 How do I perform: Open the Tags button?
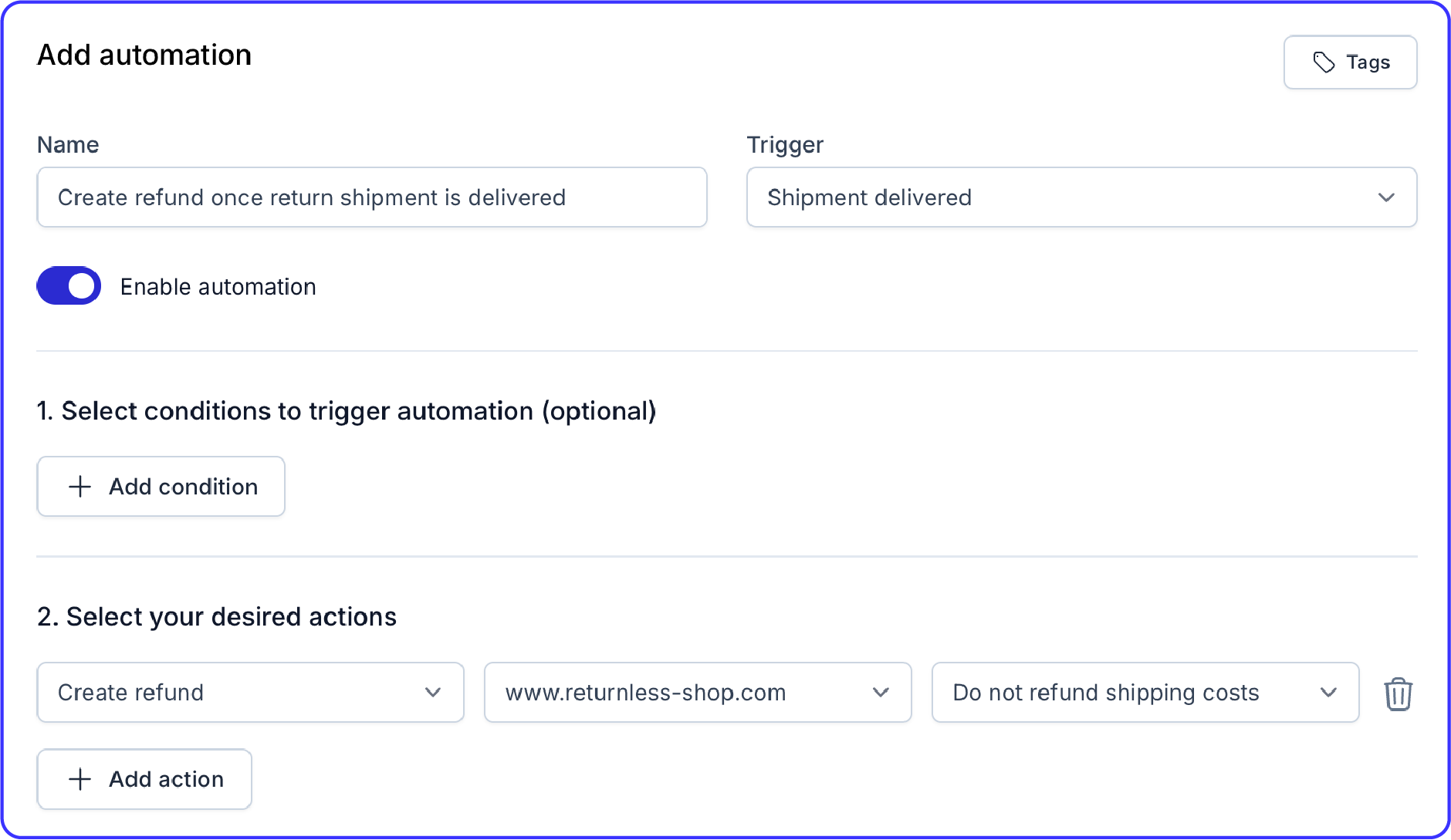coord(1350,62)
